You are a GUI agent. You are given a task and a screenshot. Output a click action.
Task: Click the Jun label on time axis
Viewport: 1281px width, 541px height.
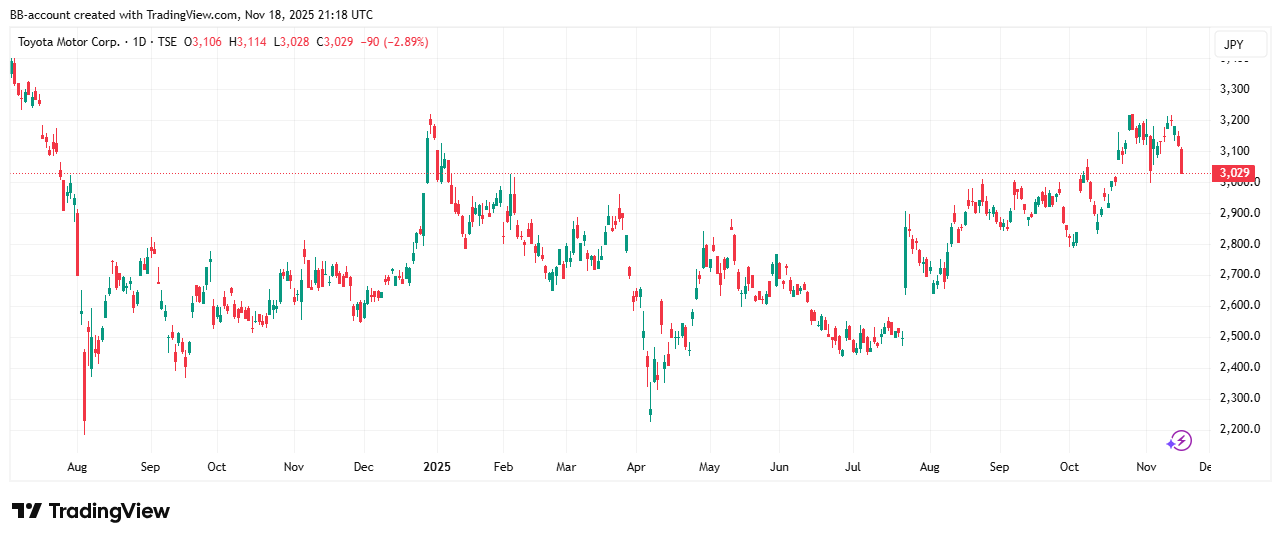[x=779, y=467]
